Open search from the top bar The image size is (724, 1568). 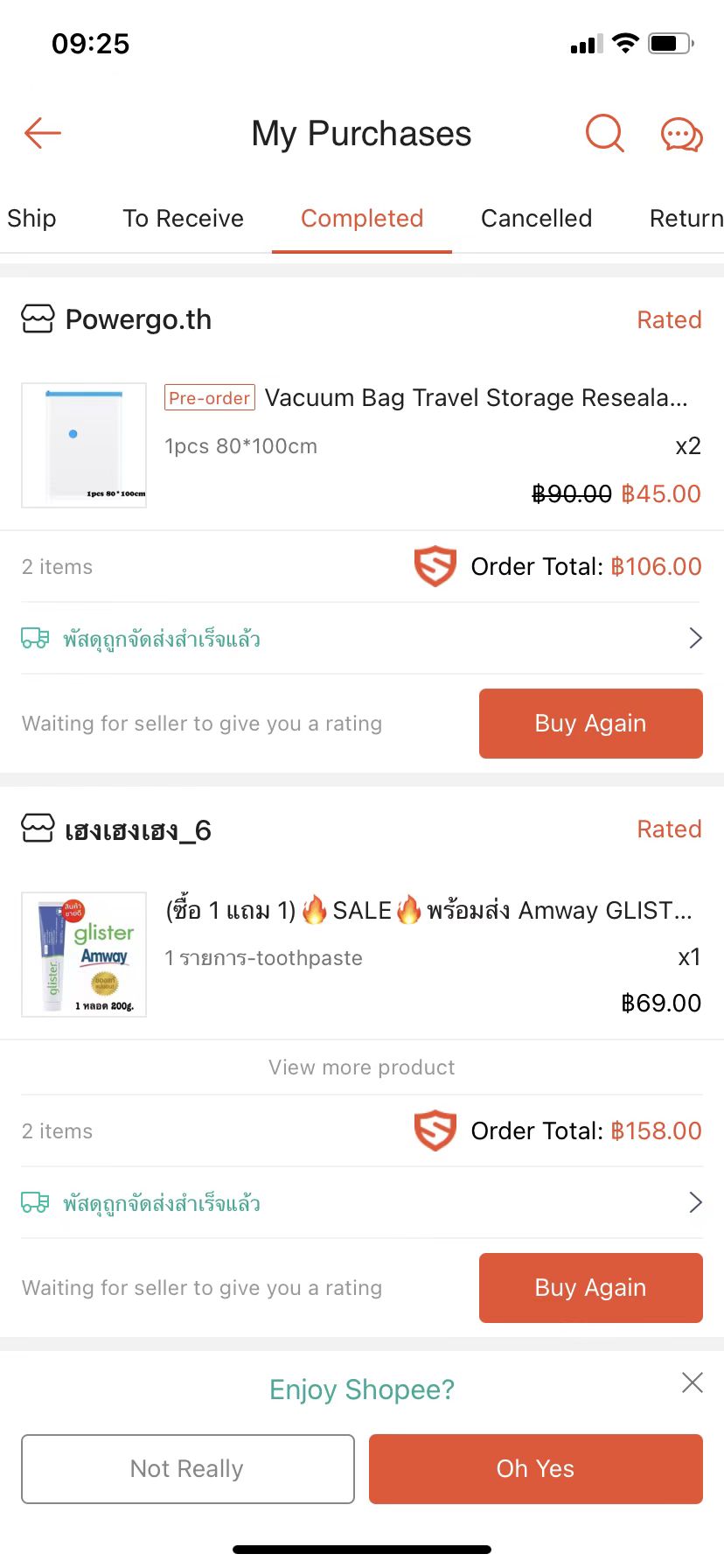click(603, 134)
